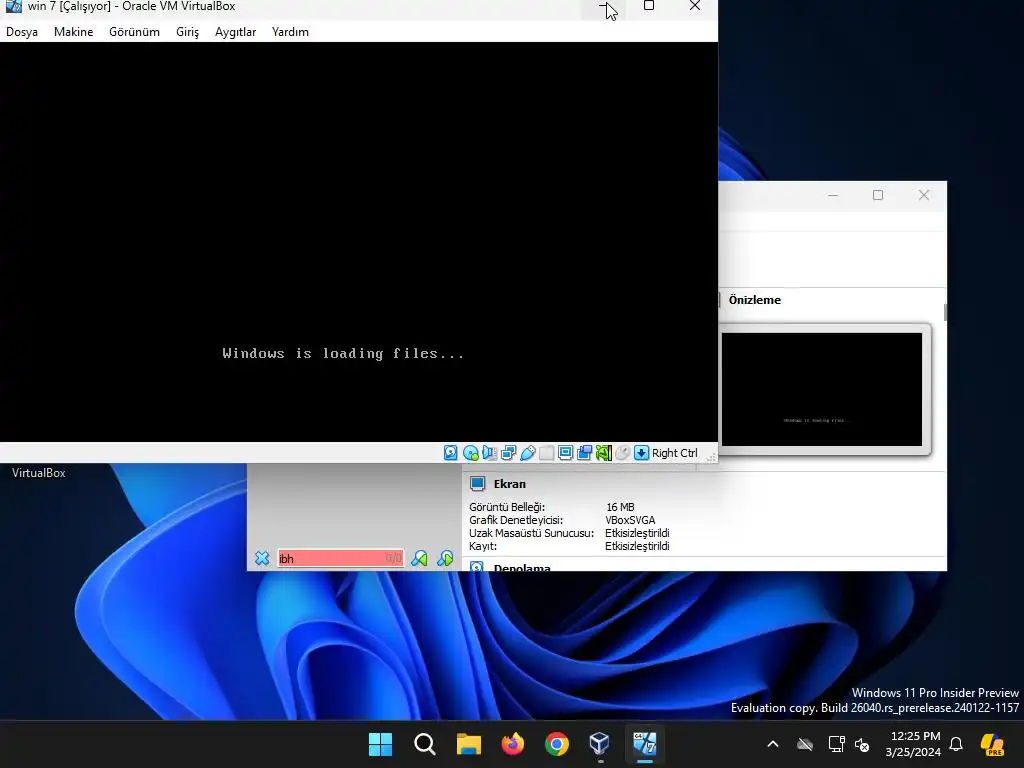This screenshot has width=1024, height=768.
Task: Launch Google Chrome from the taskbar
Action: [x=556, y=744]
